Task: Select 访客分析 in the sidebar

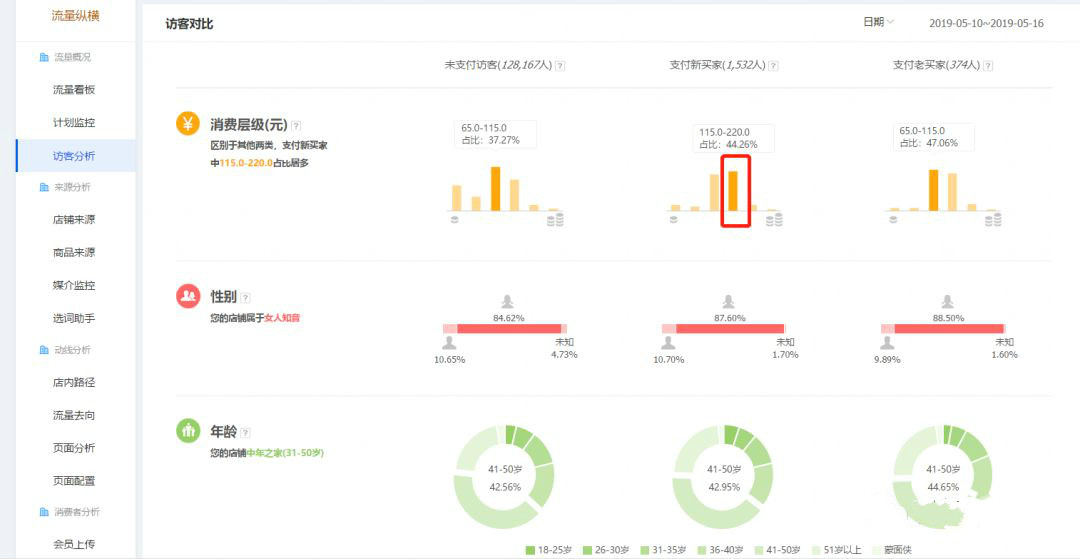Action: click(x=74, y=156)
